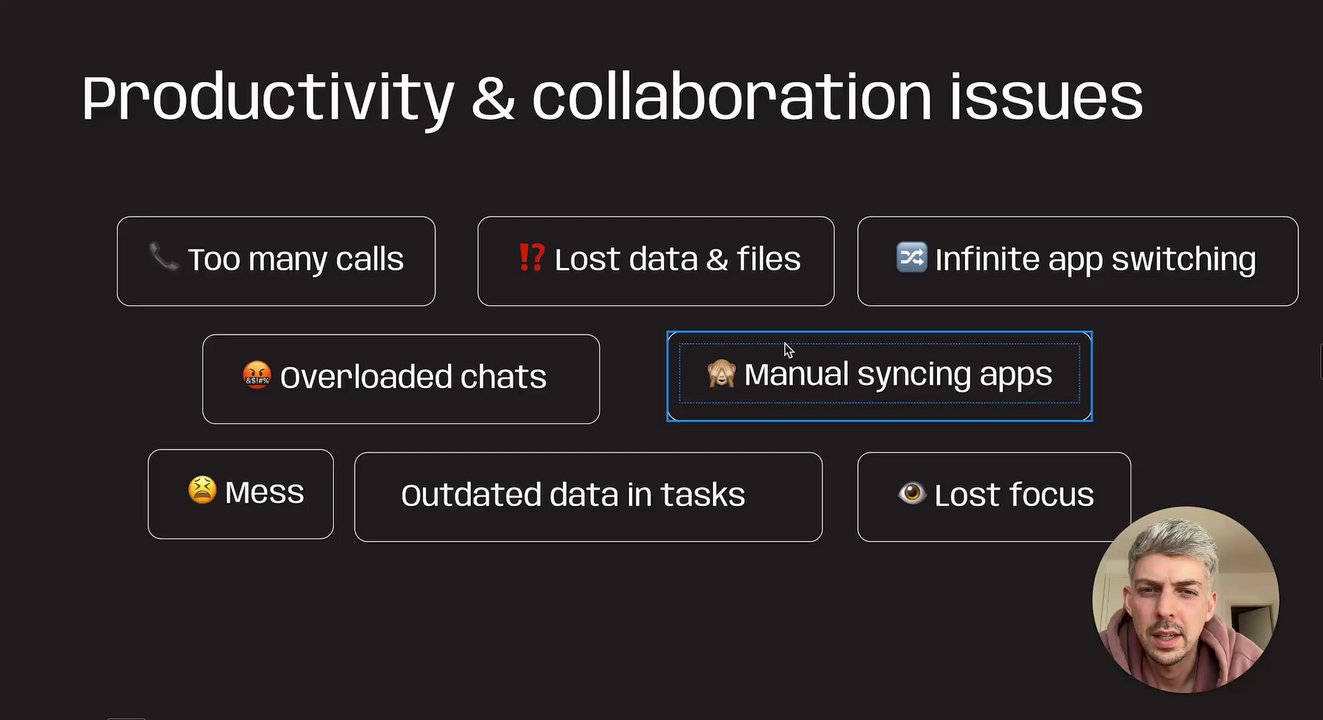Click the angry cursing face emoji

tap(257, 376)
